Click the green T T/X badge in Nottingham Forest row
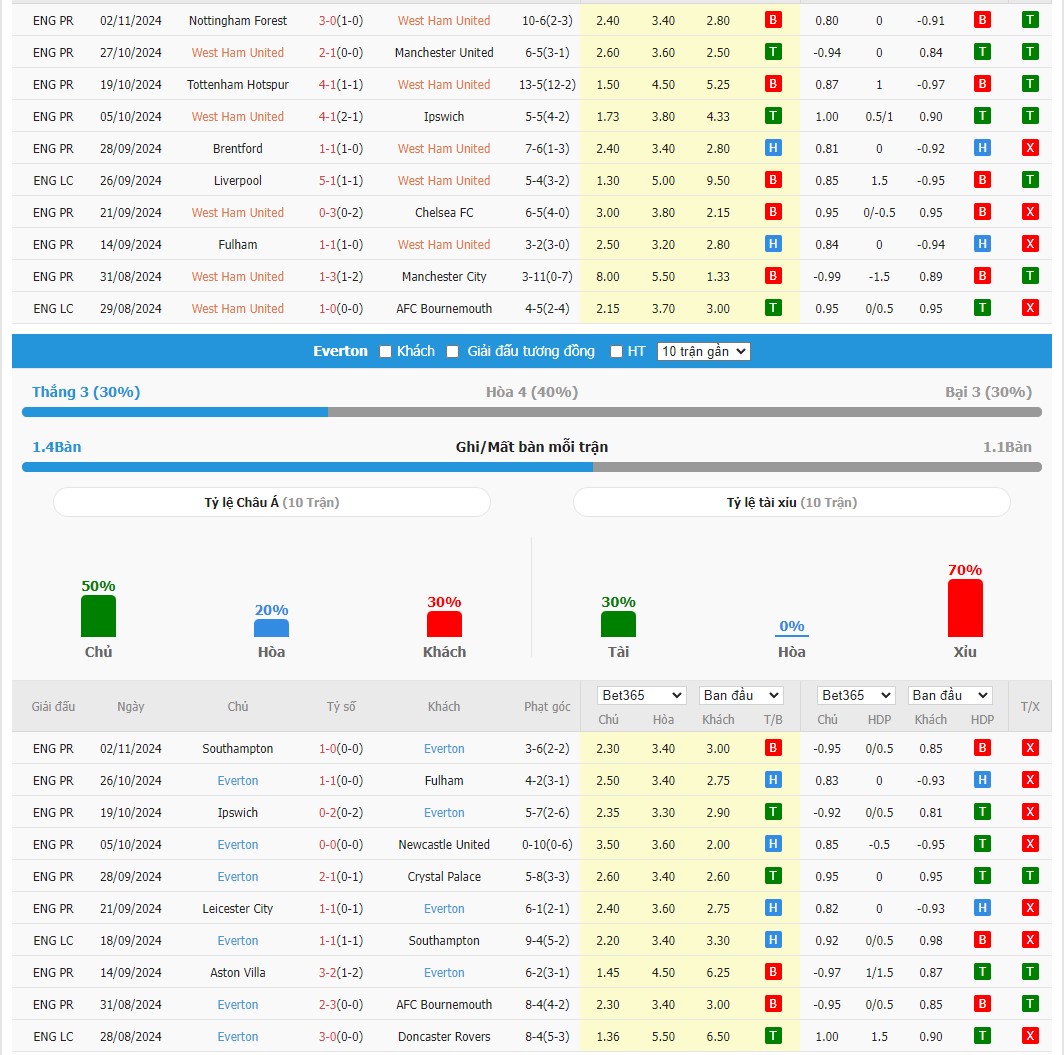Image resolution: width=1064 pixels, height=1055 pixels. 1030,20
